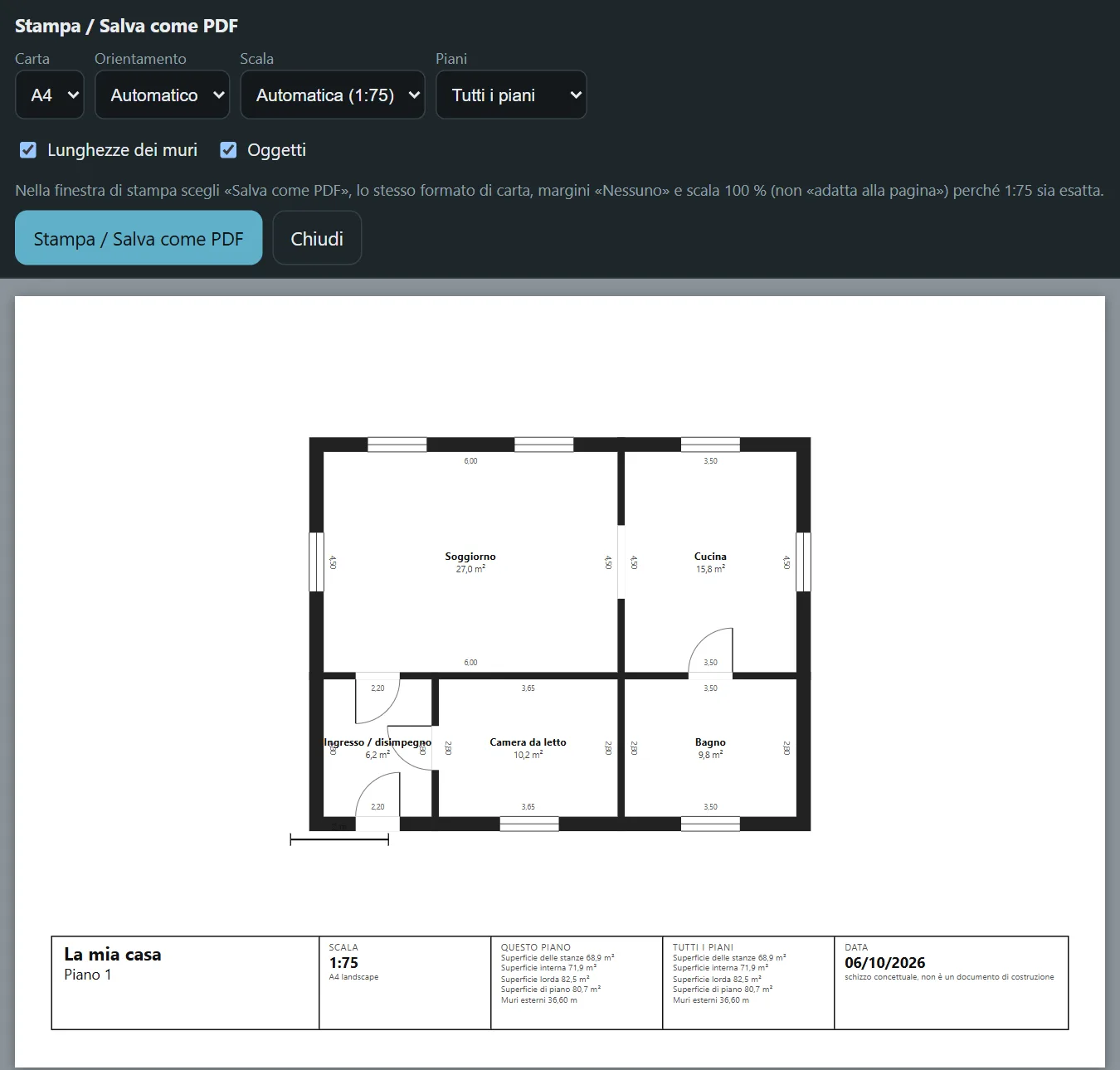The width and height of the screenshot is (1120, 1070).
Task: Click the schizzo concettuale disclaimer text
Action: (x=949, y=977)
